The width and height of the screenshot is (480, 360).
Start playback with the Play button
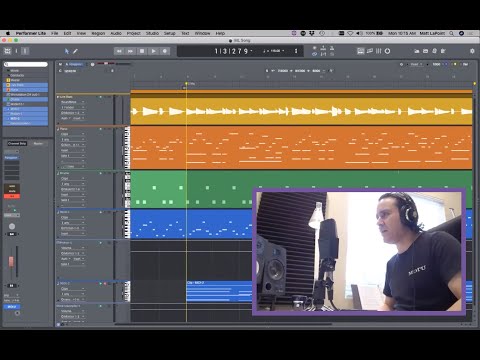pos(153,51)
